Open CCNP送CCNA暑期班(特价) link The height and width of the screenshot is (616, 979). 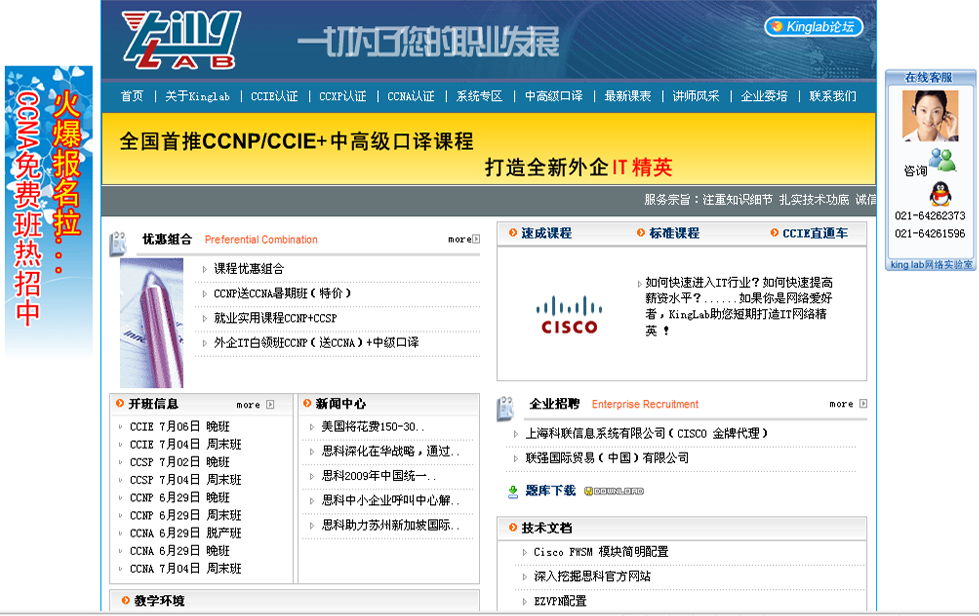click(x=282, y=293)
